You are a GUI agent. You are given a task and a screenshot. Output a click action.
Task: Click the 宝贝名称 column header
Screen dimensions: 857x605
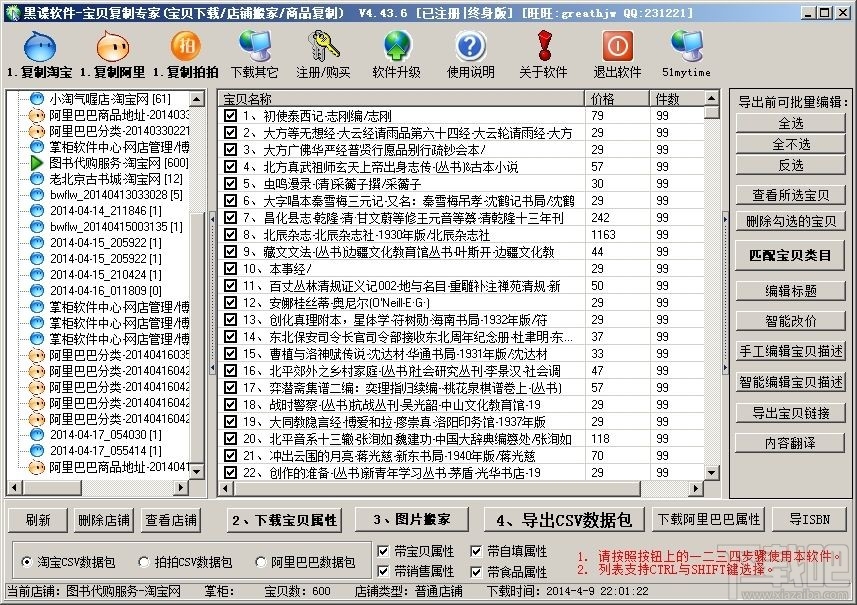pyautogui.click(x=401, y=98)
